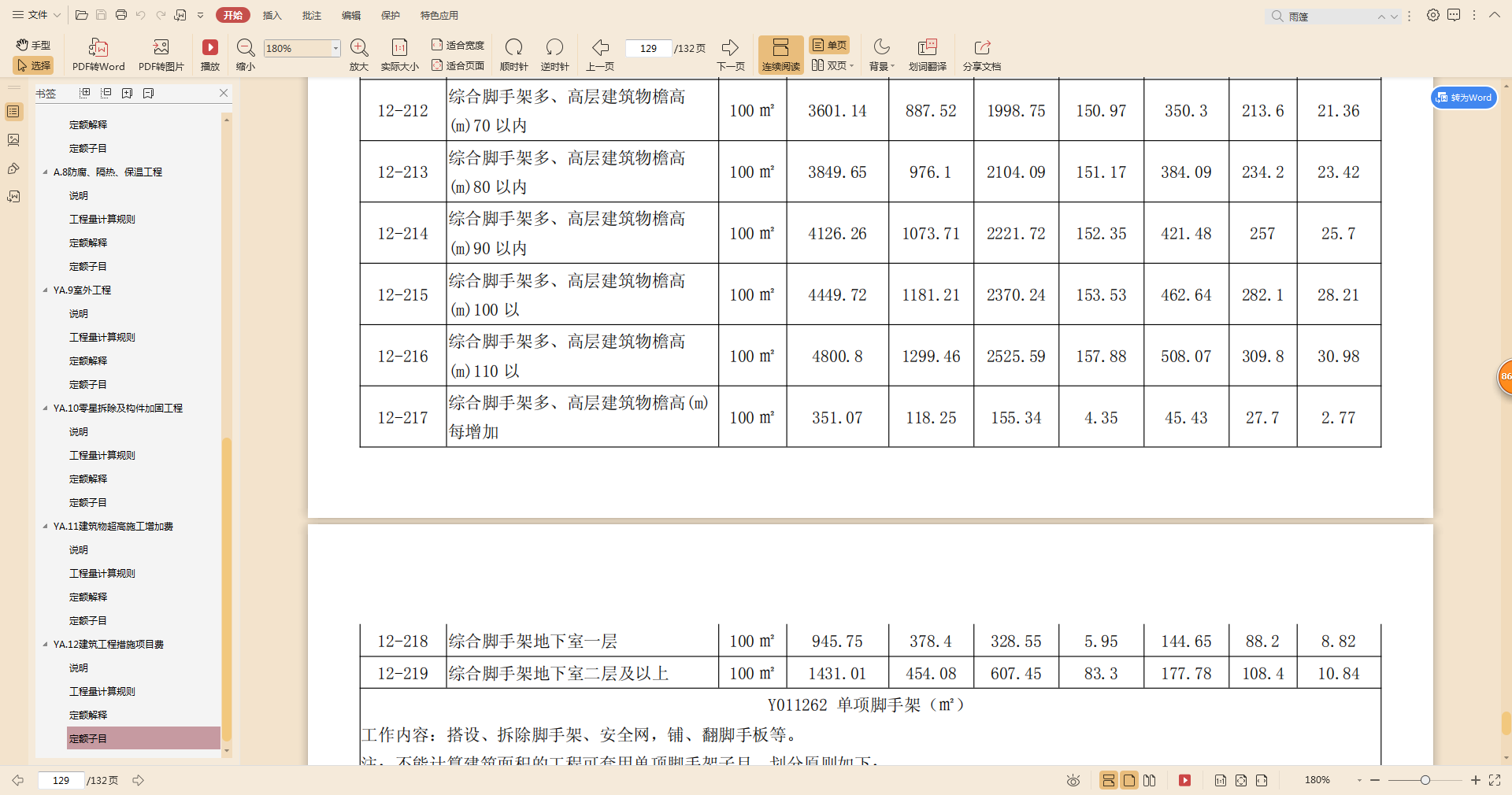Delete bookmark icon in panel header
1512x795 pixels.
click(x=149, y=93)
